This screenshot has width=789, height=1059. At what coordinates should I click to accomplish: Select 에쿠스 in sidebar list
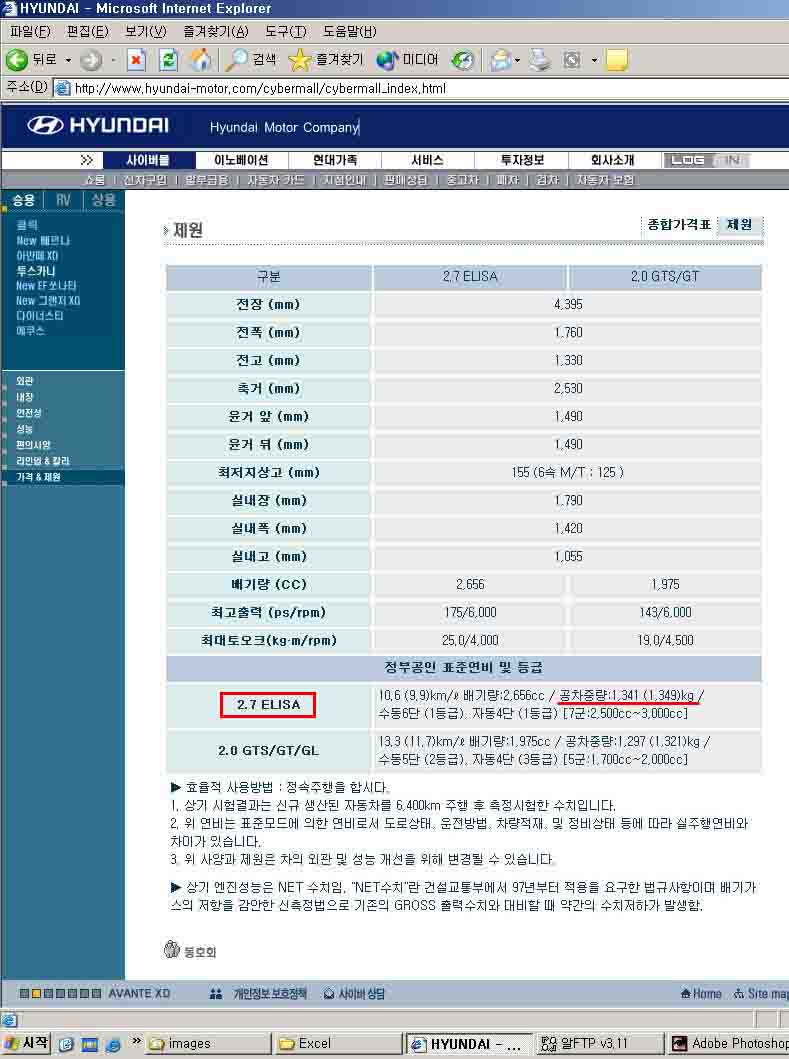[30, 330]
